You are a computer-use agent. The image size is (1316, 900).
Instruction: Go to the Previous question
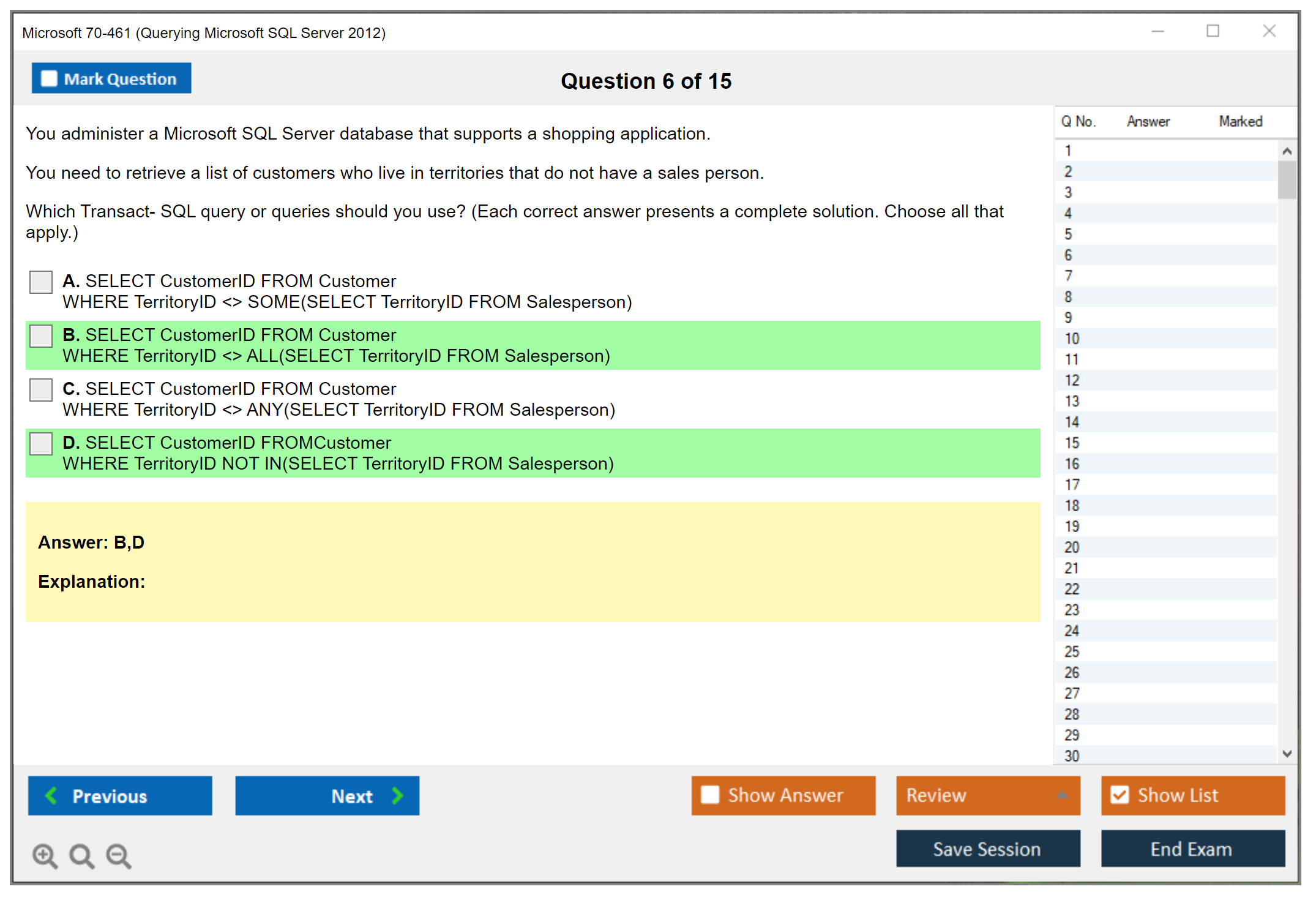(120, 796)
